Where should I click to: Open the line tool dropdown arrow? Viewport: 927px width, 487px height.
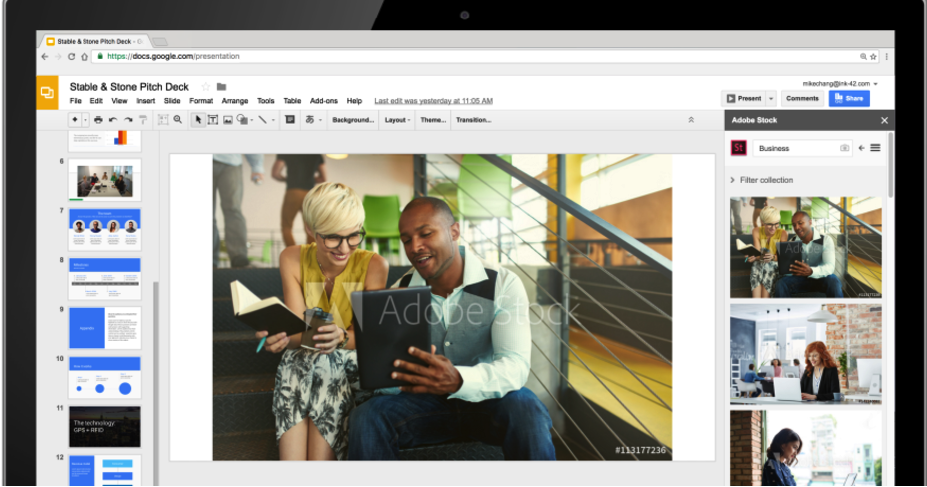(273, 120)
